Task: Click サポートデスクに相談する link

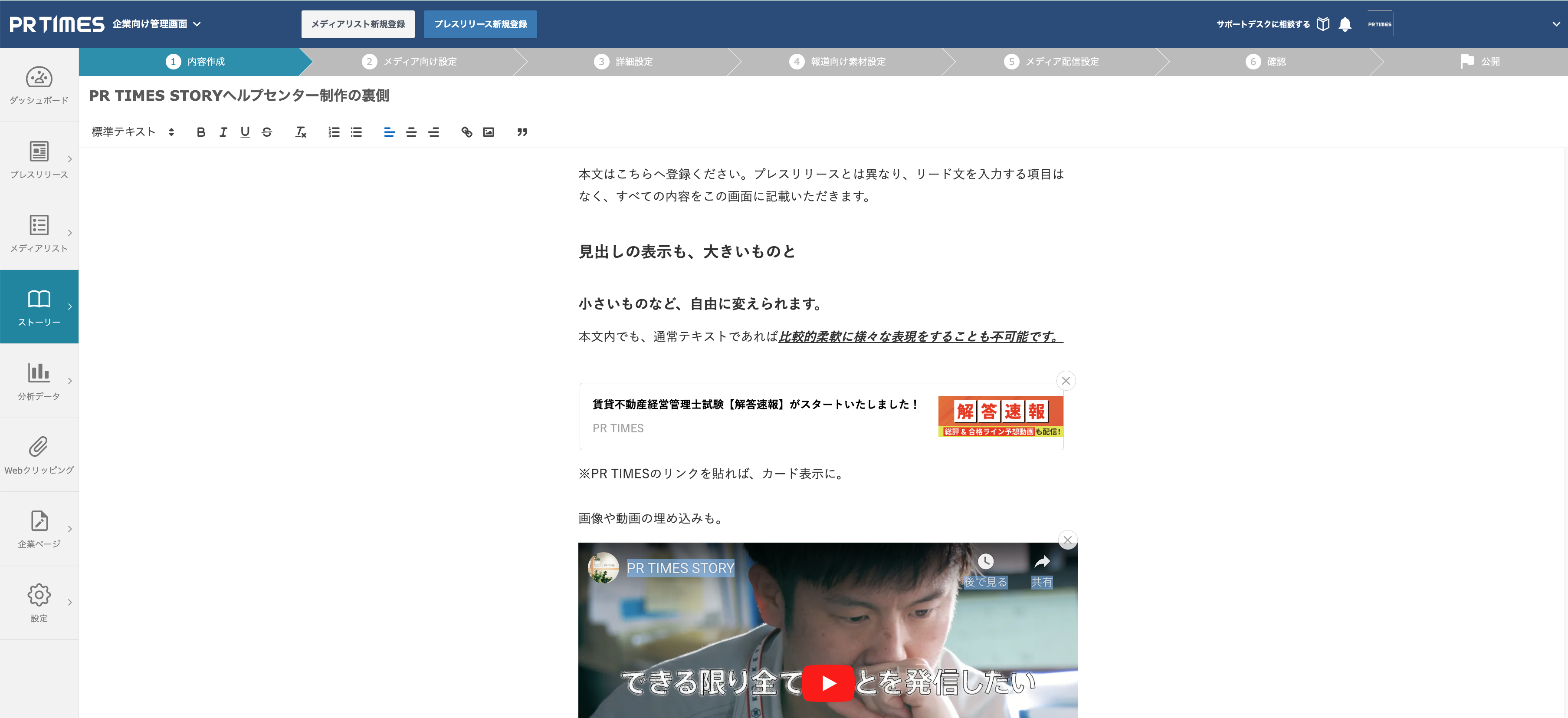Action: pos(1263,24)
